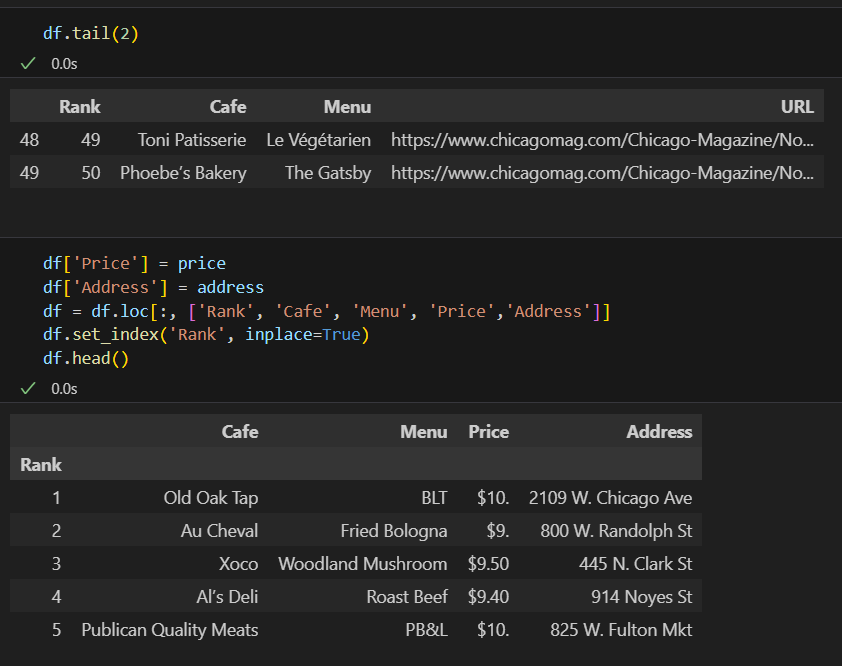Click the Xoco cafe cell

click(x=238, y=564)
